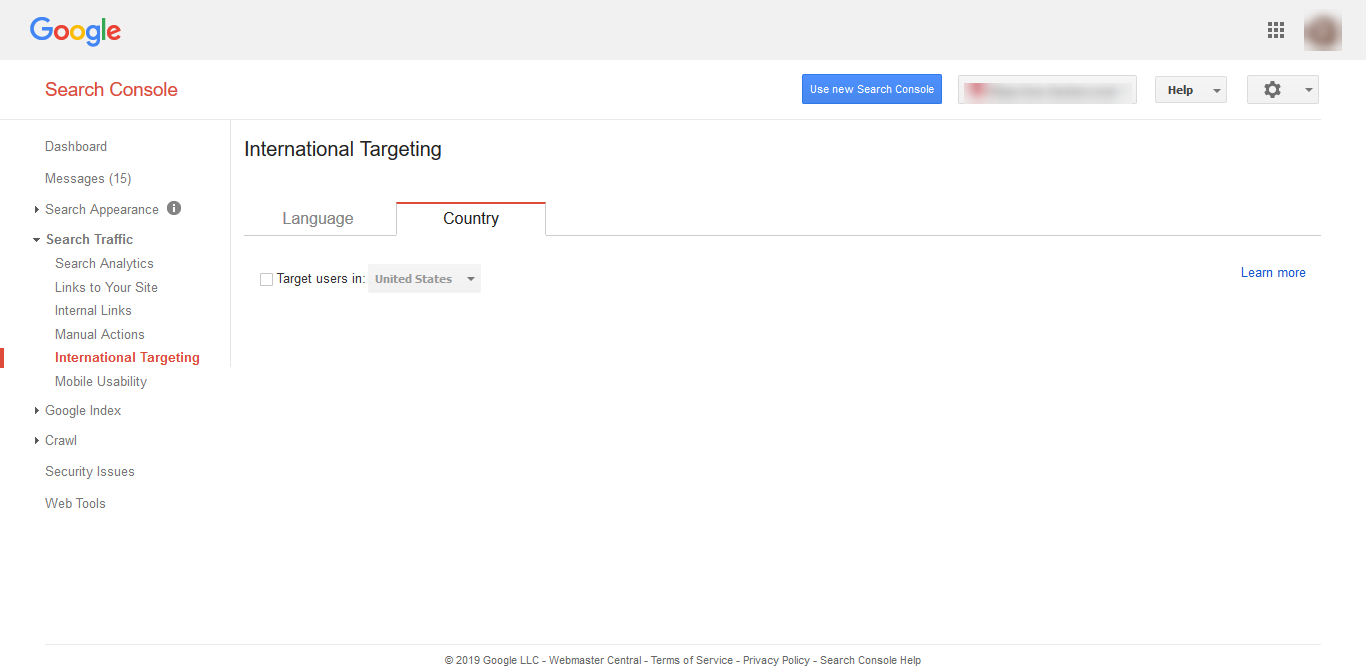
Task: Go to Search Analytics in sidebar
Action: [104, 263]
